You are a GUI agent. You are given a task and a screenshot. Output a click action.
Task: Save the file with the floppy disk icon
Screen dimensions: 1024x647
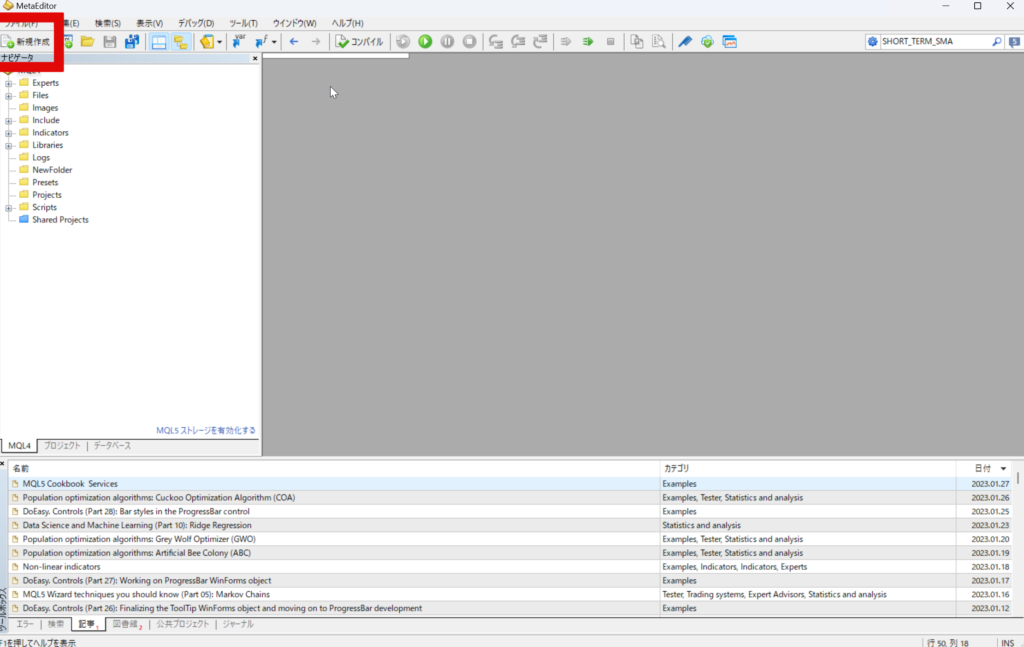tap(110, 42)
